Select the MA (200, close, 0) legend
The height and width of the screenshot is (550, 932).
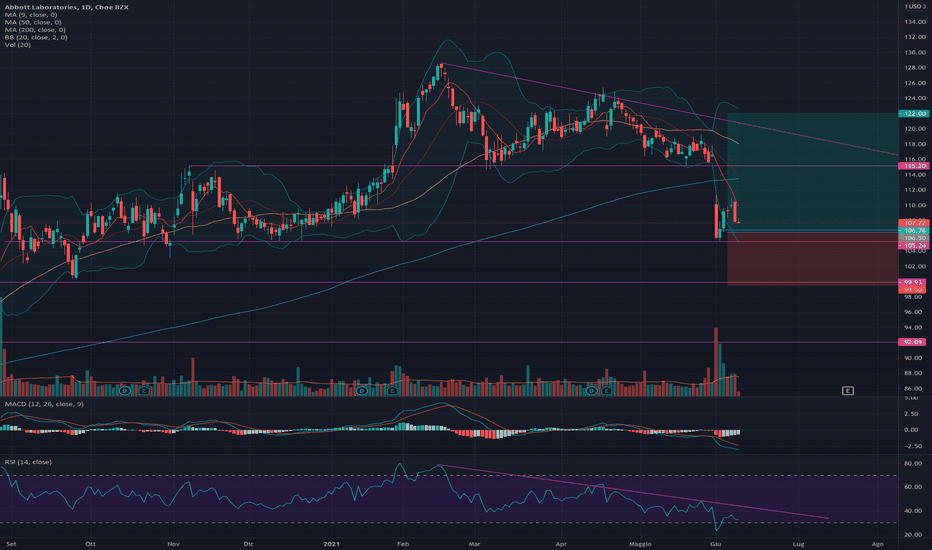35,30
